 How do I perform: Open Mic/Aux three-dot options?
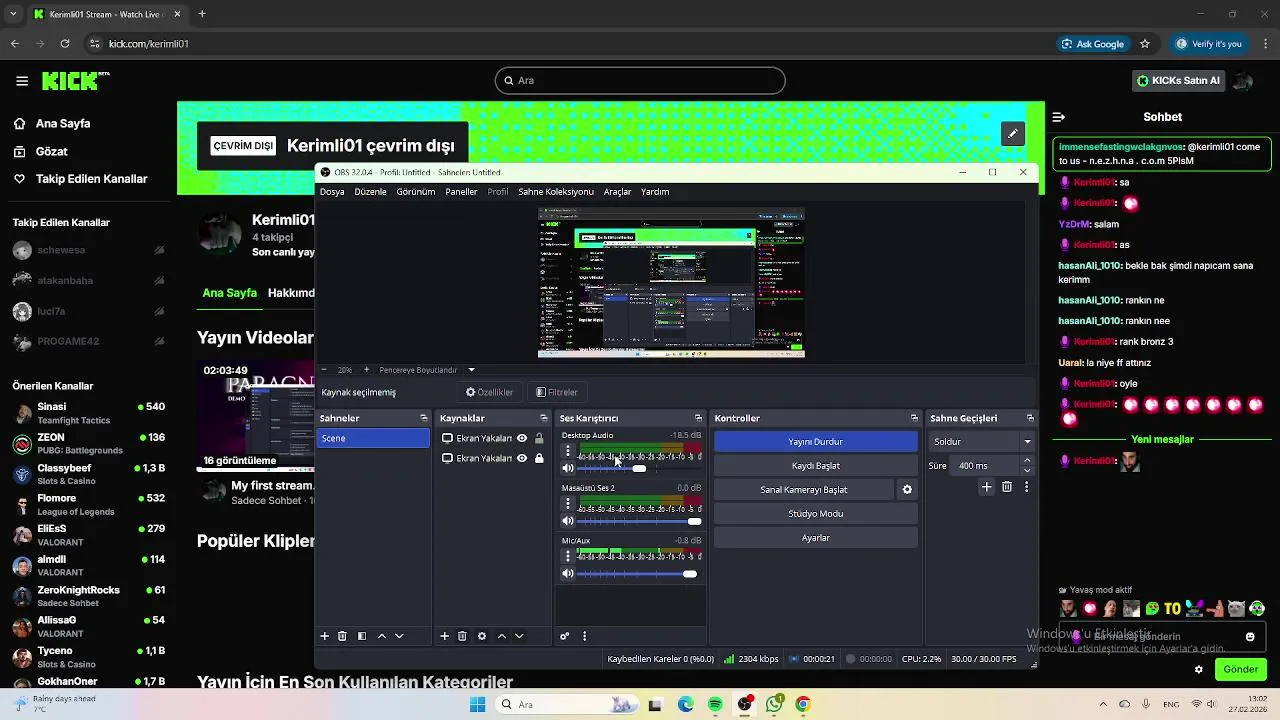click(x=568, y=556)
